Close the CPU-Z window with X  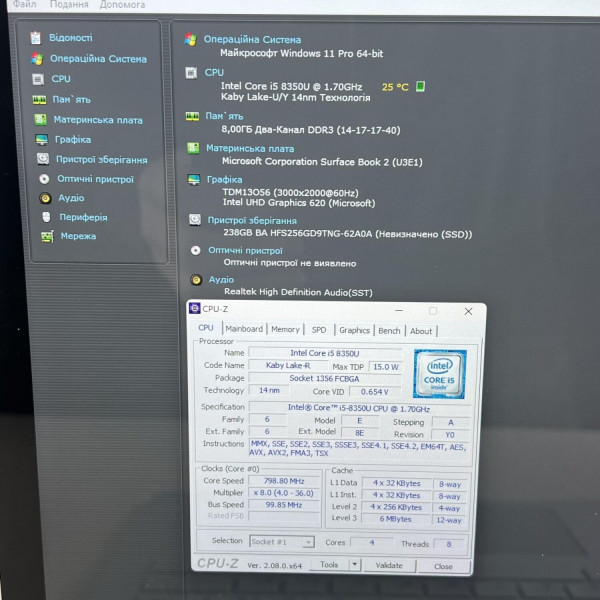[468, 311]
